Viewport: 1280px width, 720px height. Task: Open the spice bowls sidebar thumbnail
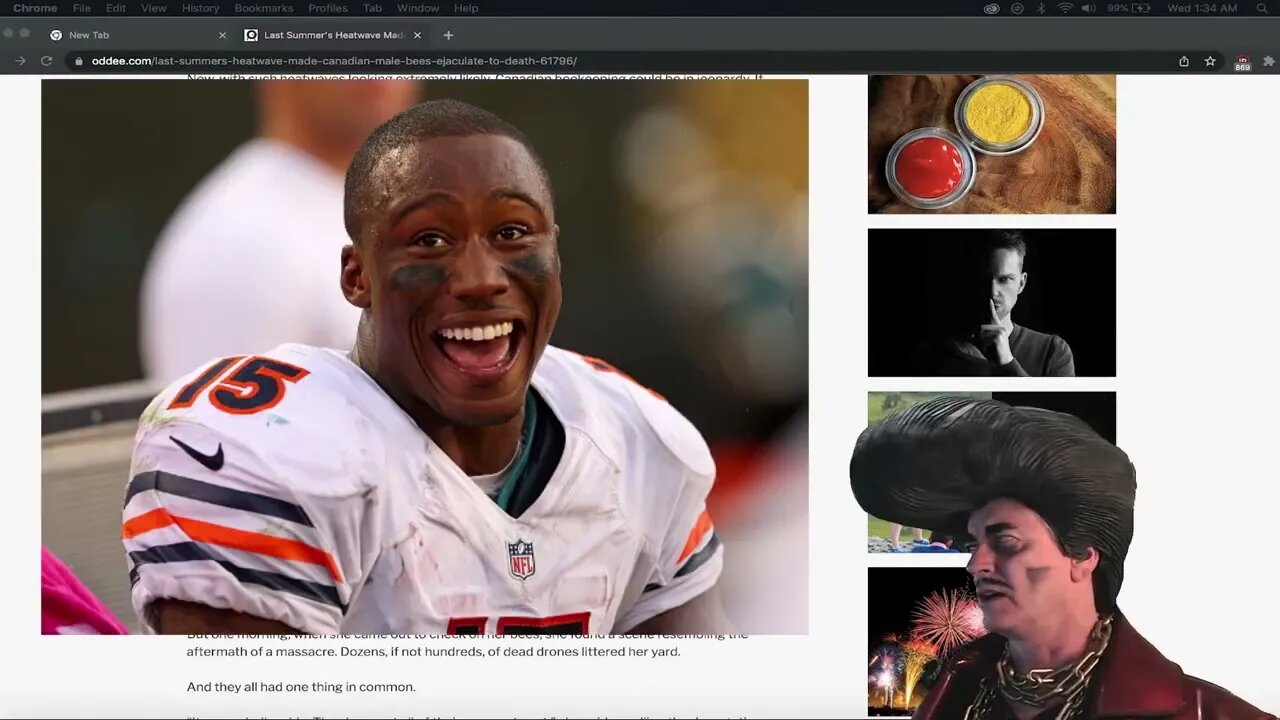click(991, 143)
